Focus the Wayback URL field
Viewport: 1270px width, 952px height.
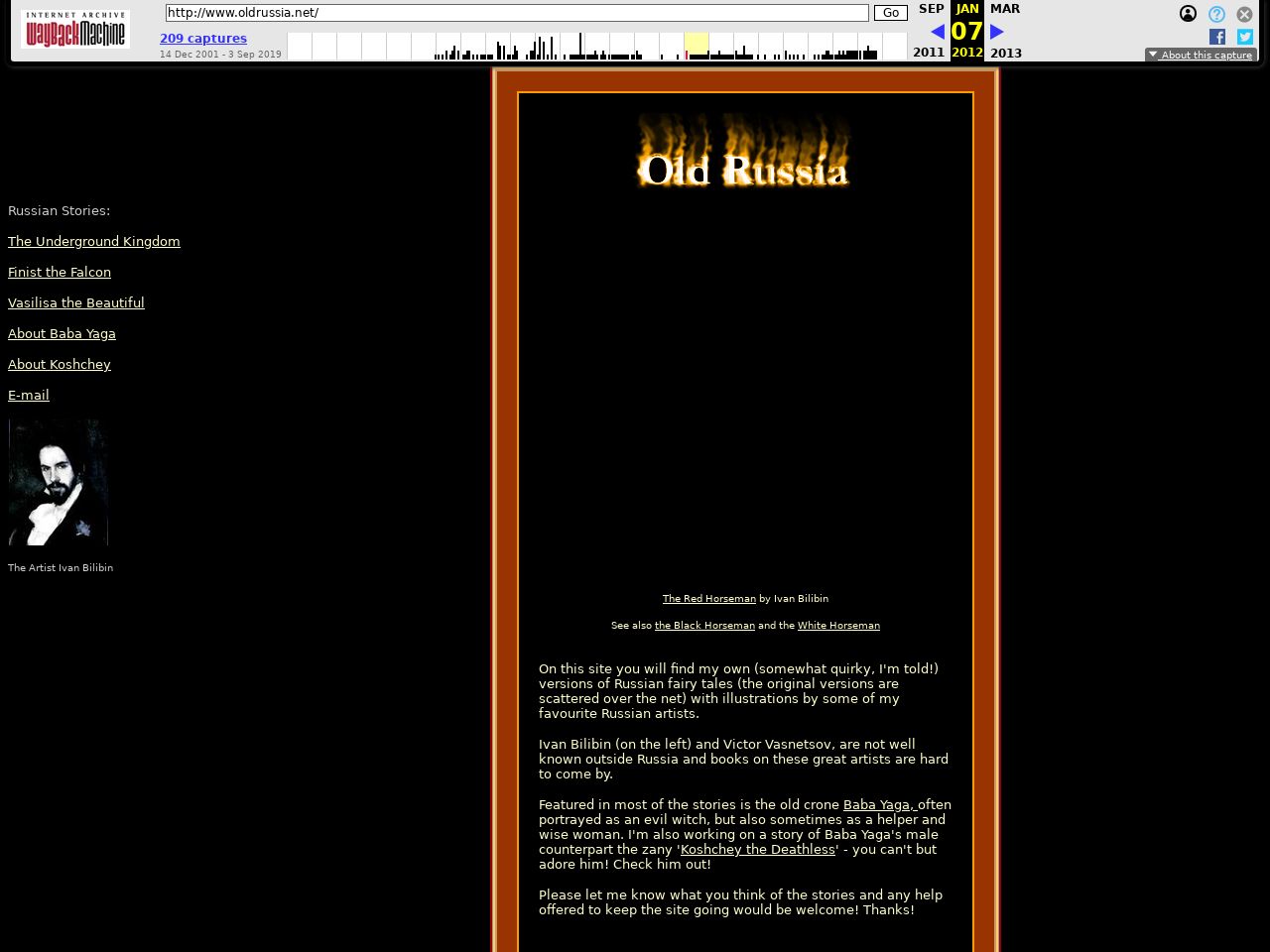[516, 13]
